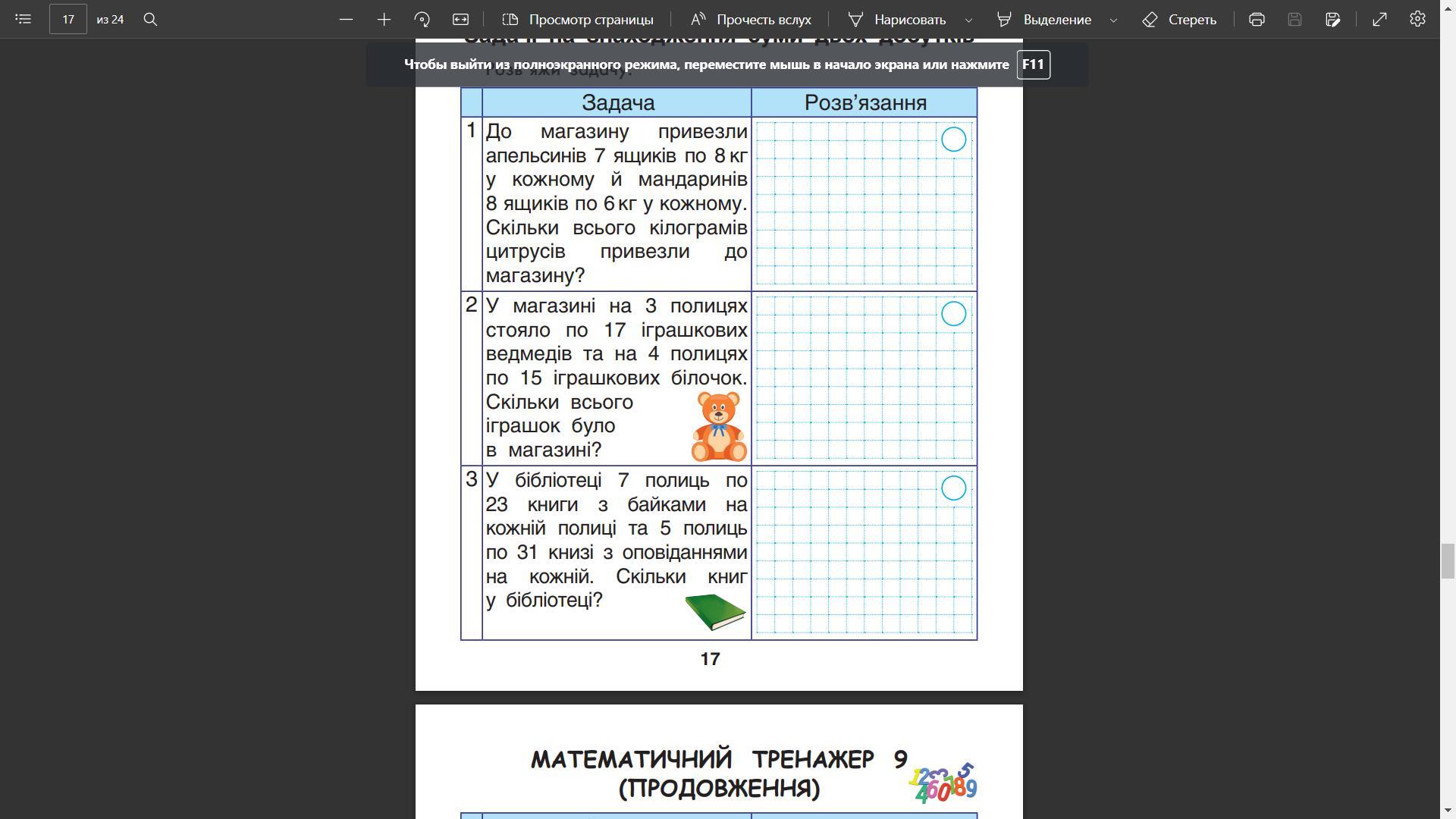The image size is (1456, 819).
Task: Open the table of contents sidebar
Action: click(23, 19)
